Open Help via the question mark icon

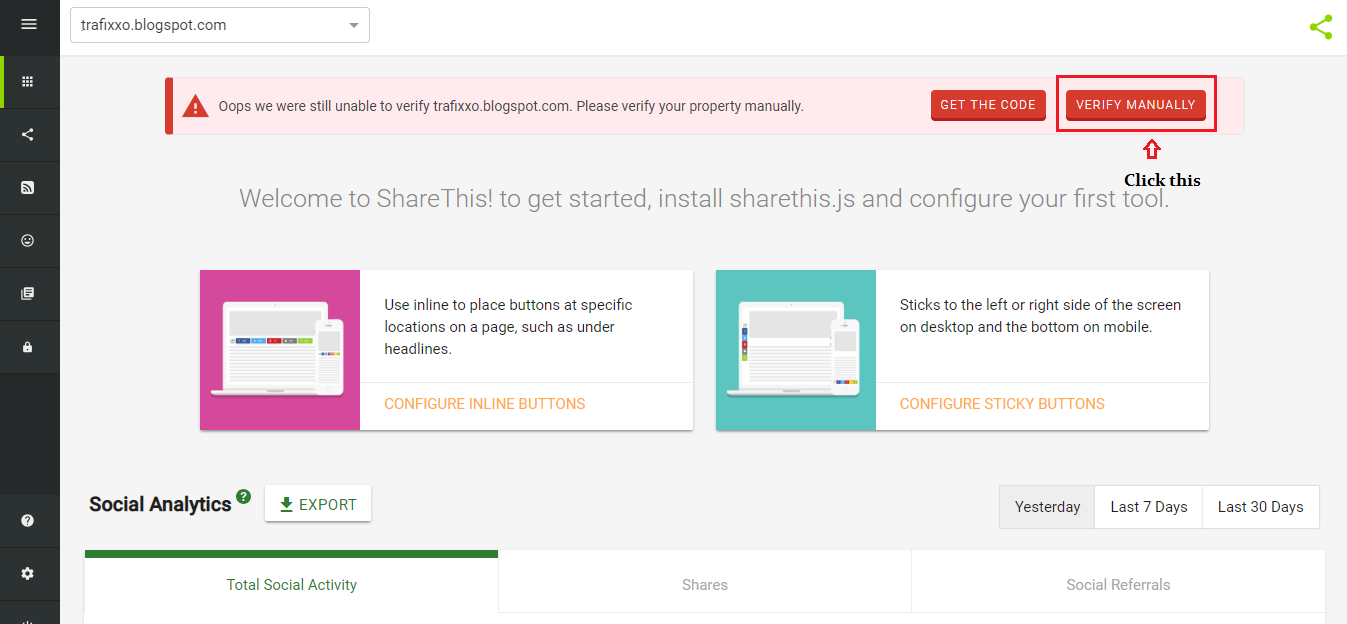(28, 520)
